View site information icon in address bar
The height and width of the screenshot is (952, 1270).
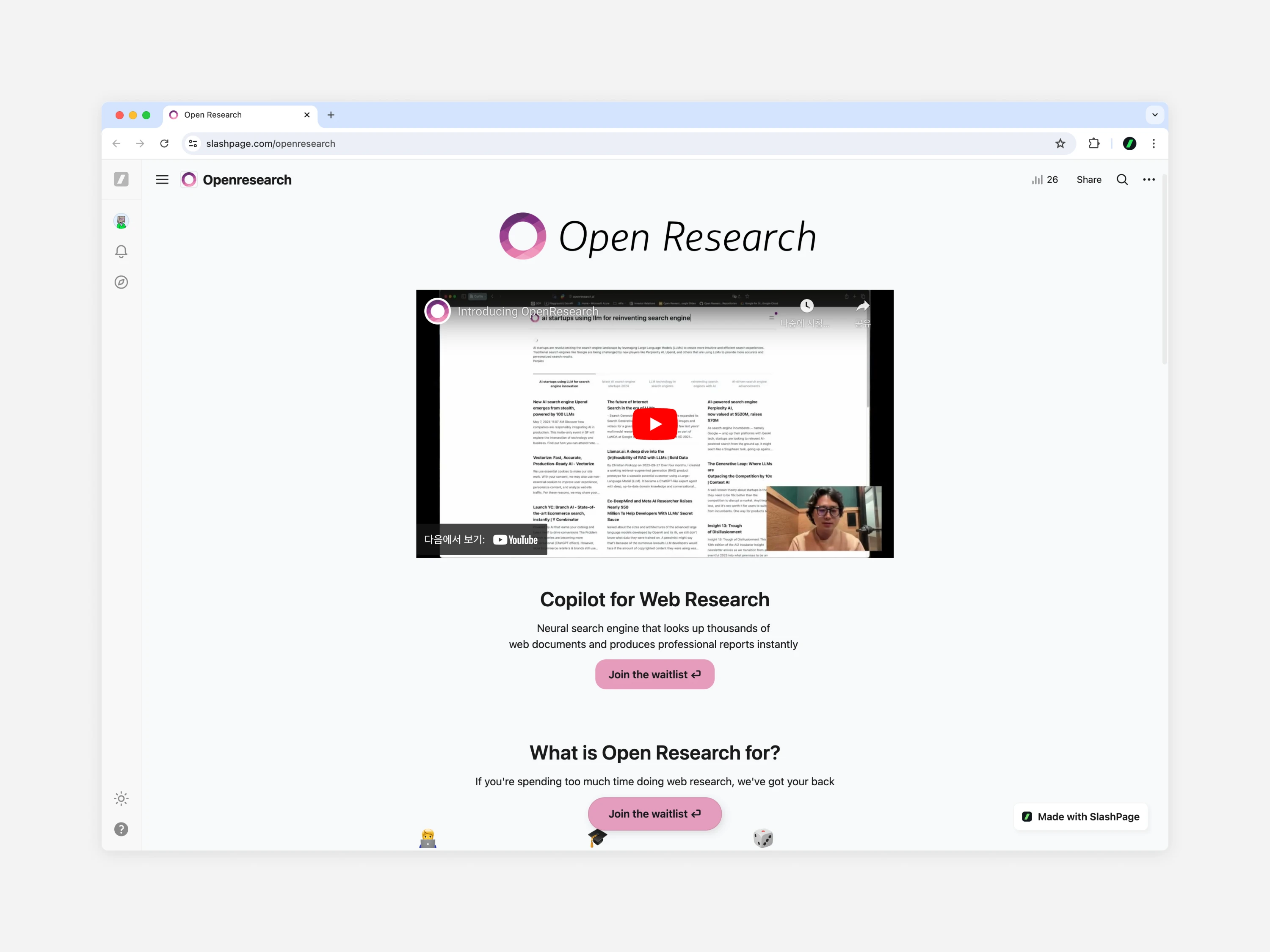(x=193, y=143)
